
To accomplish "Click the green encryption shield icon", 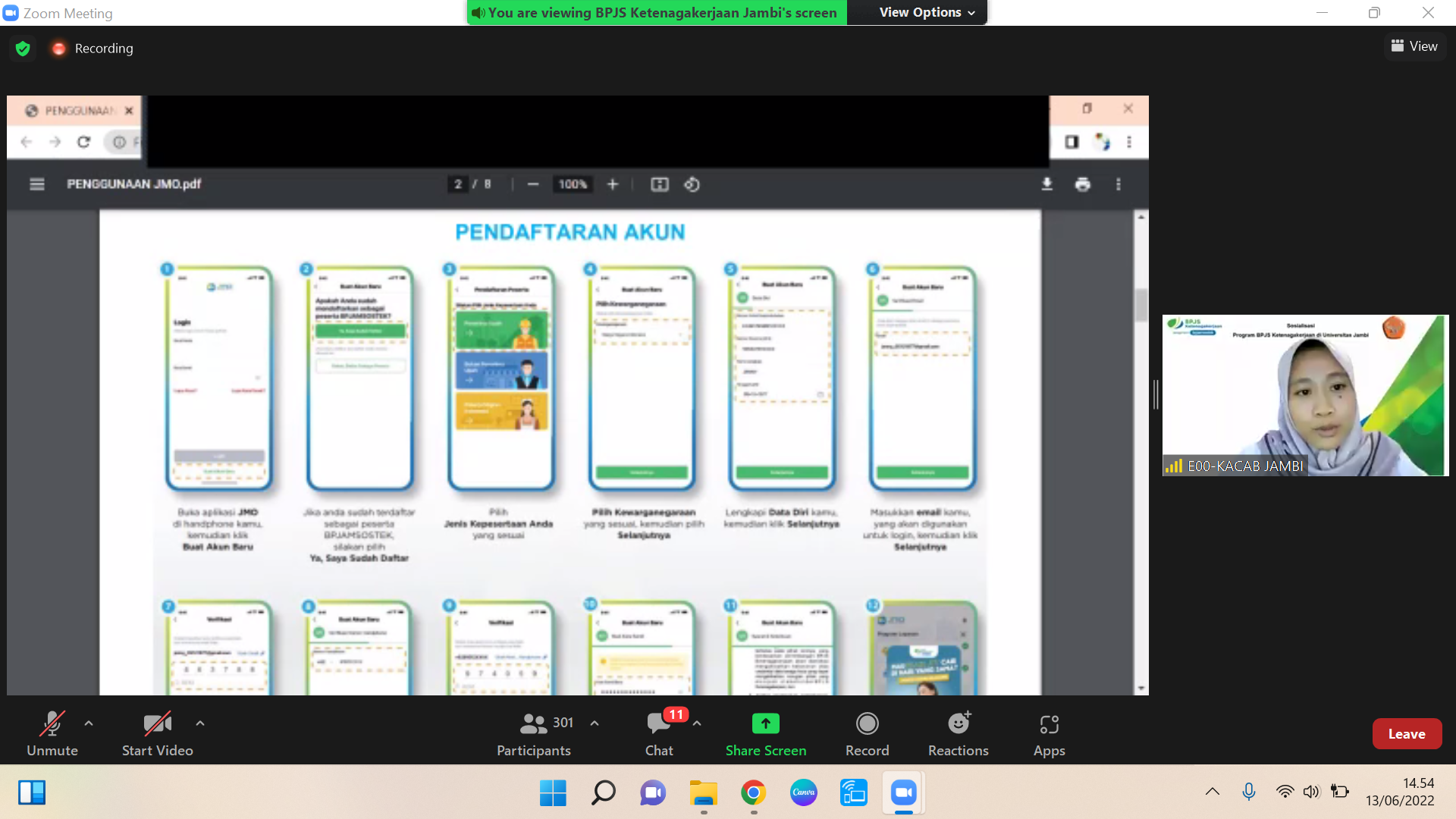I will 23,49.
